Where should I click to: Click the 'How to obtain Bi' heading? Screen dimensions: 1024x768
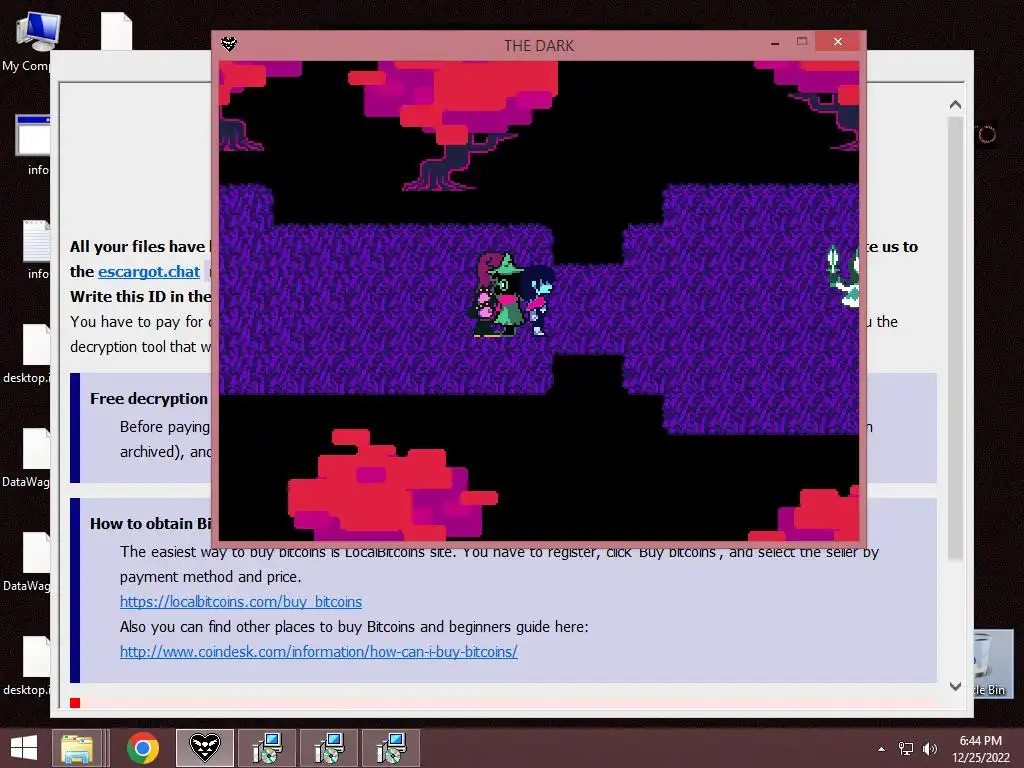tap(151, 524)
